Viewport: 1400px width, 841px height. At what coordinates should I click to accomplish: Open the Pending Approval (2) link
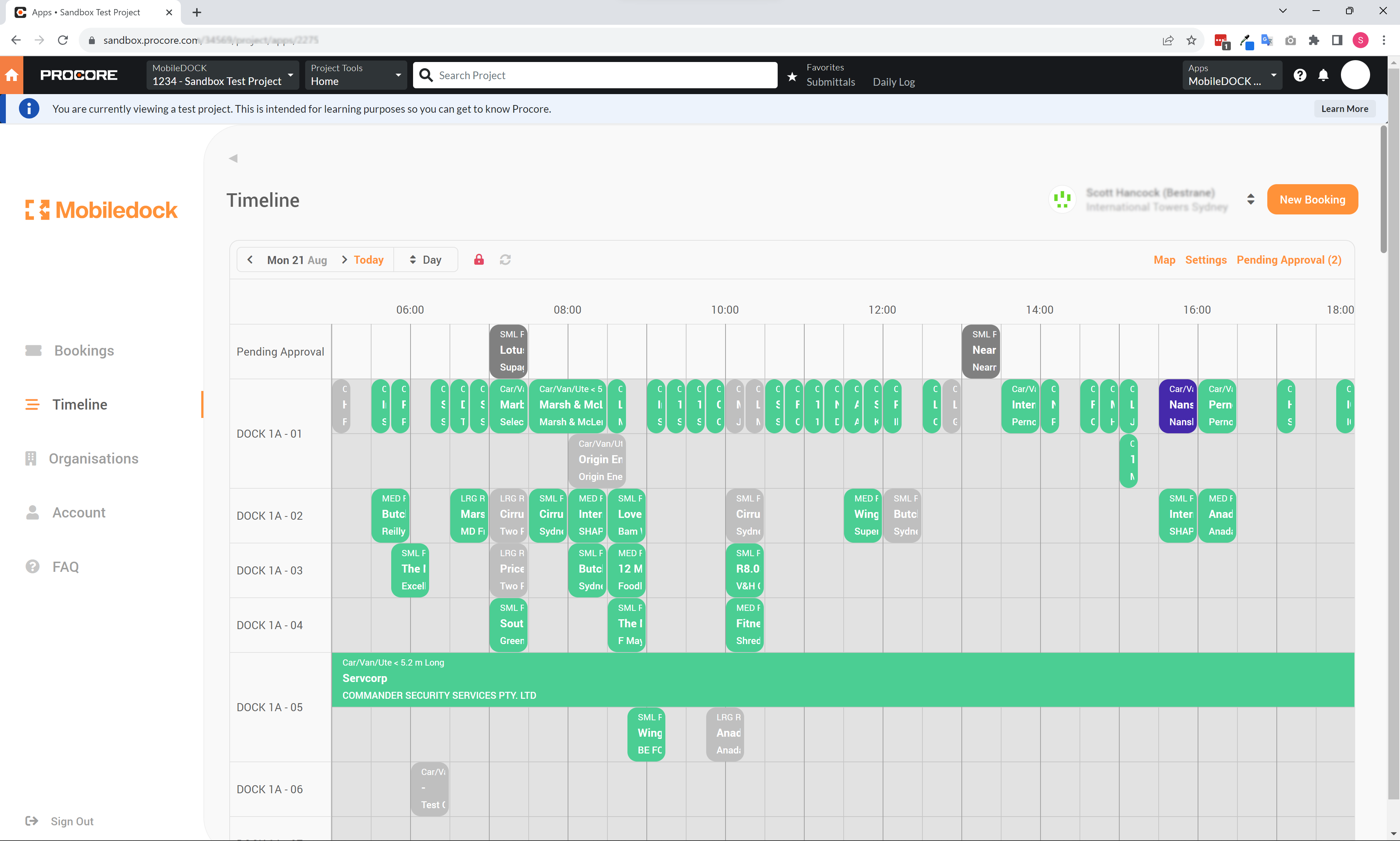pyautogui.click(x=1288, y=260)
